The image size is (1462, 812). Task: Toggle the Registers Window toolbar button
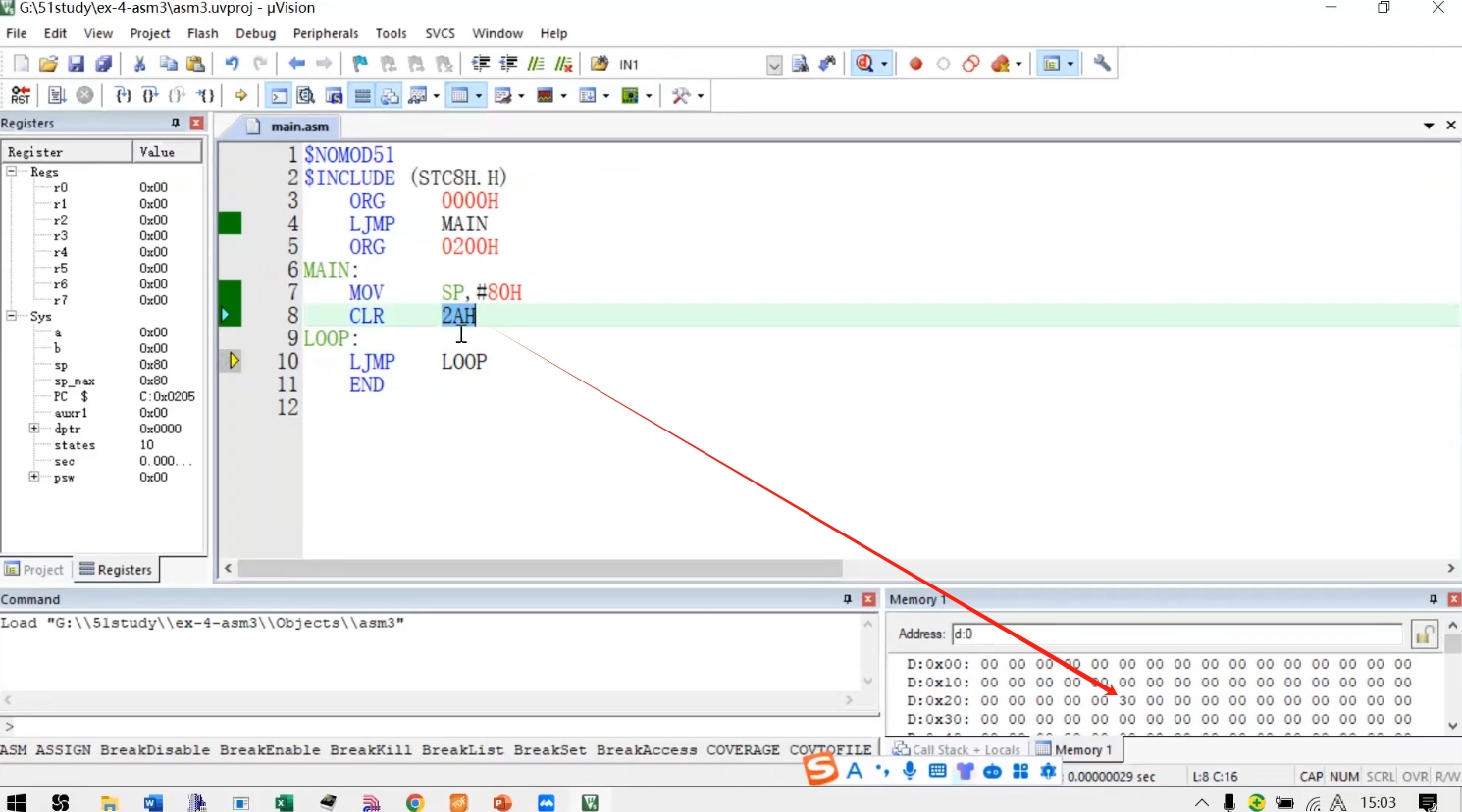[362, 95]
